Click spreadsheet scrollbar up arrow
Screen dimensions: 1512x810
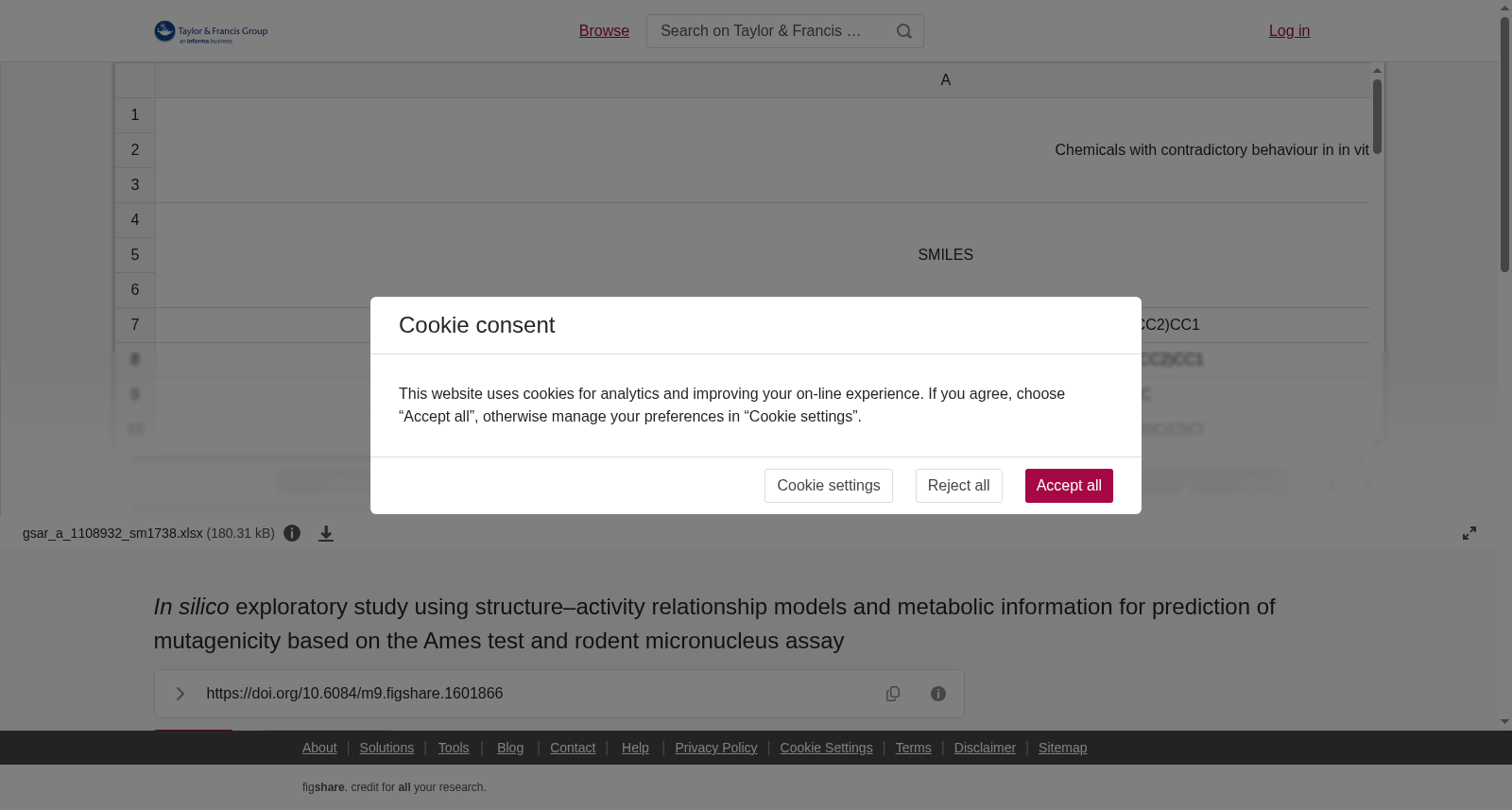1377,70
